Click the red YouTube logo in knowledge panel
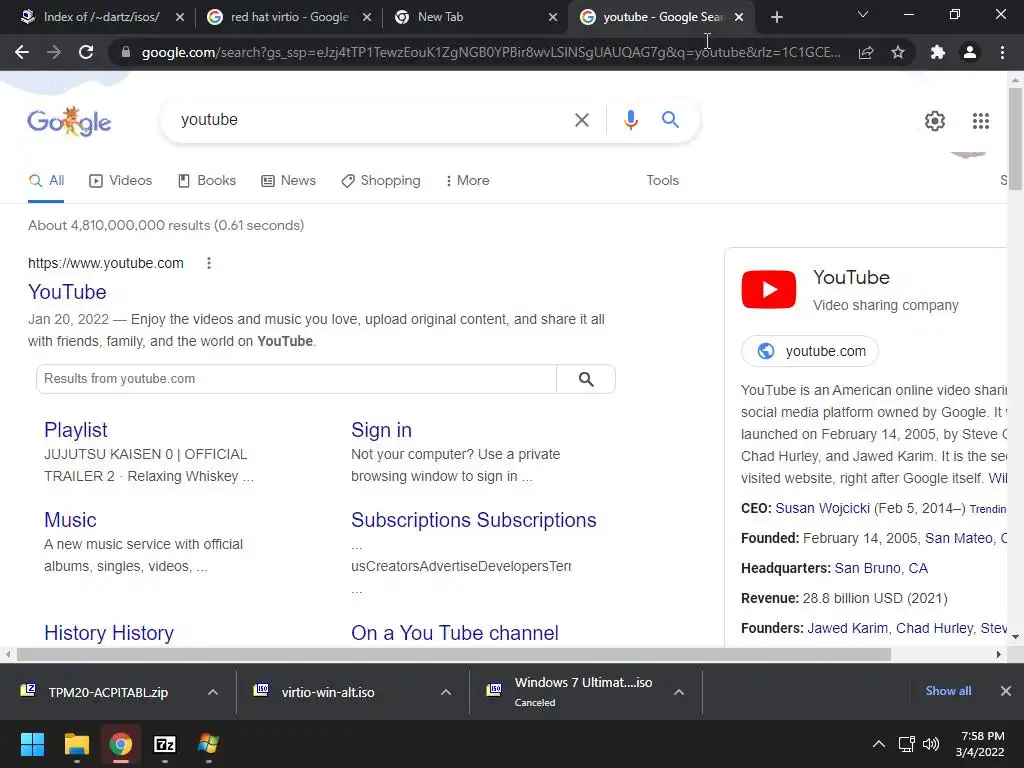This screenshot has height=768, width=1024. click(769, 289)
